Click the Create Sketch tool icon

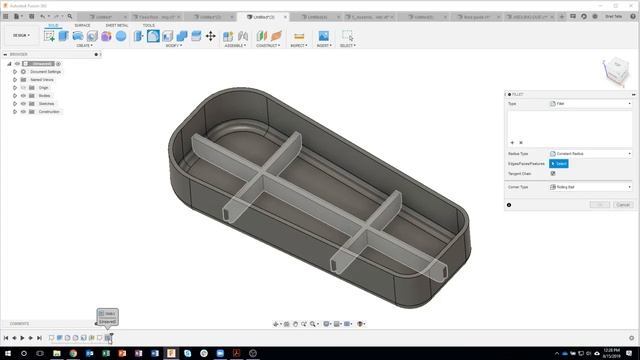coord(49,36)
